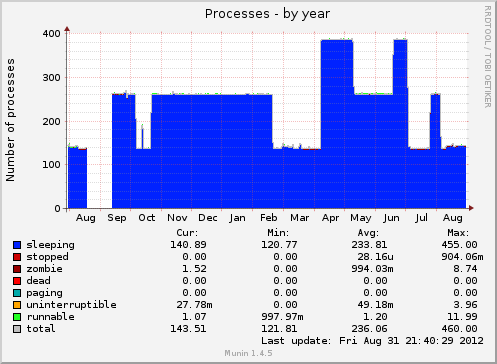Click the 'Last update' timestamp text

(x=372, y=341)
